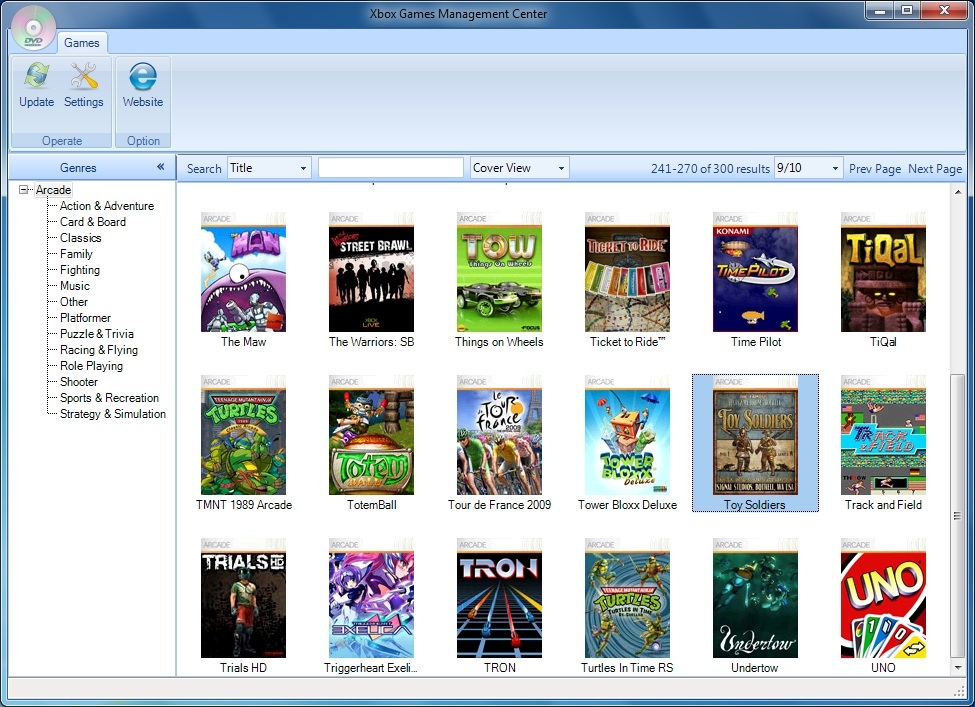The width and height of the screenshot is (975, 707).
Task: Click the DVD disc application button
Action: (33, 29)
